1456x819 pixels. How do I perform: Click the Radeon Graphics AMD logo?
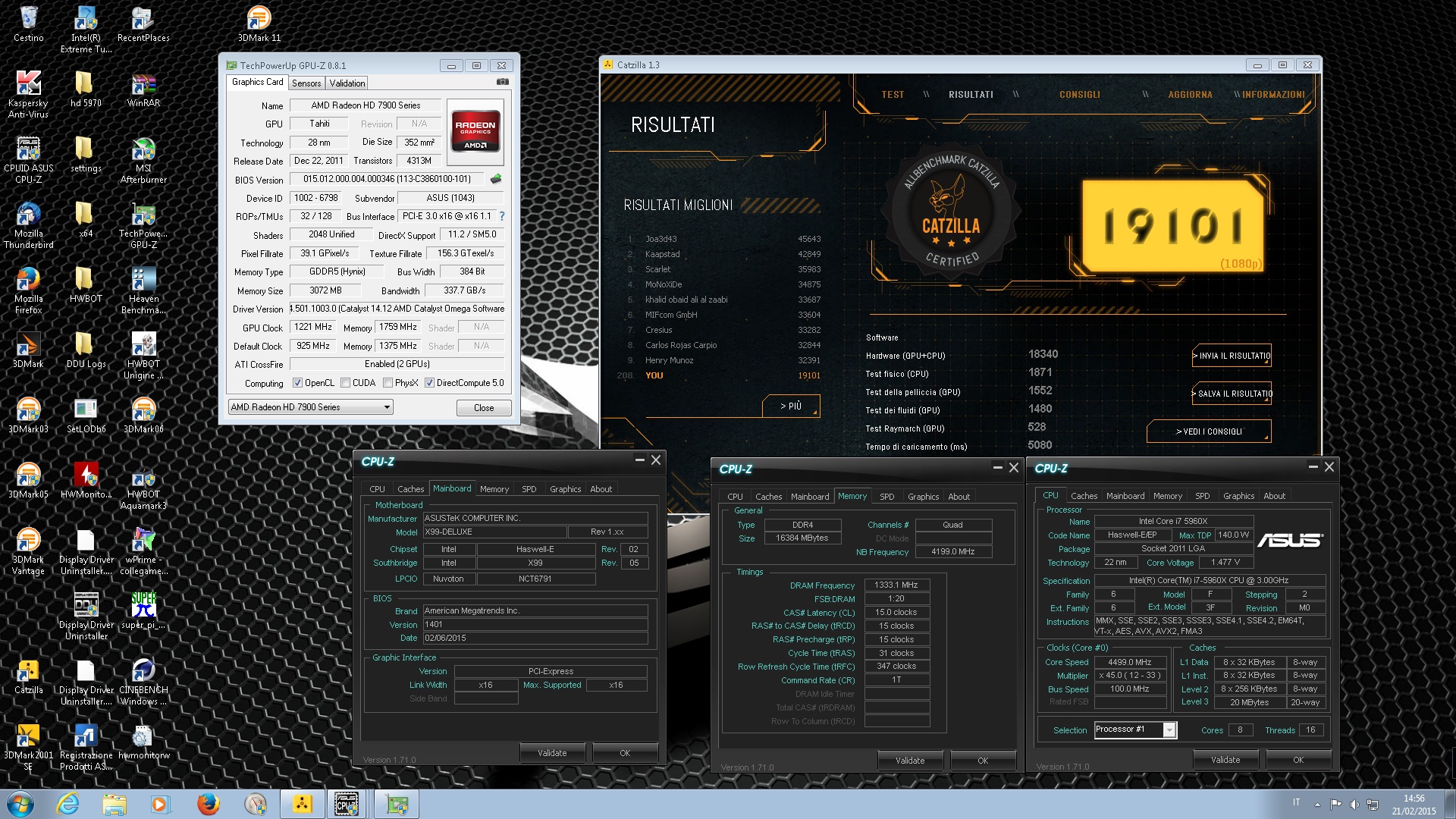pos(475,132)
